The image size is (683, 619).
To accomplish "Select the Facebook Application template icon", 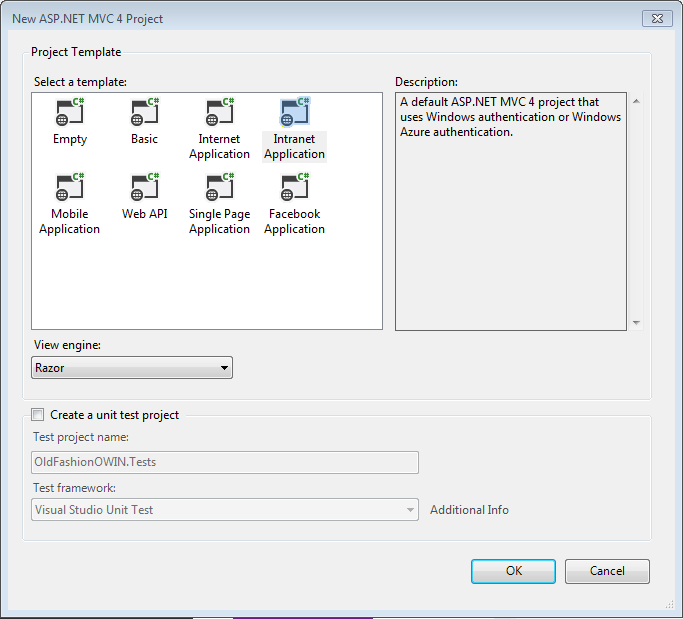I will click(x=294, y=187).
